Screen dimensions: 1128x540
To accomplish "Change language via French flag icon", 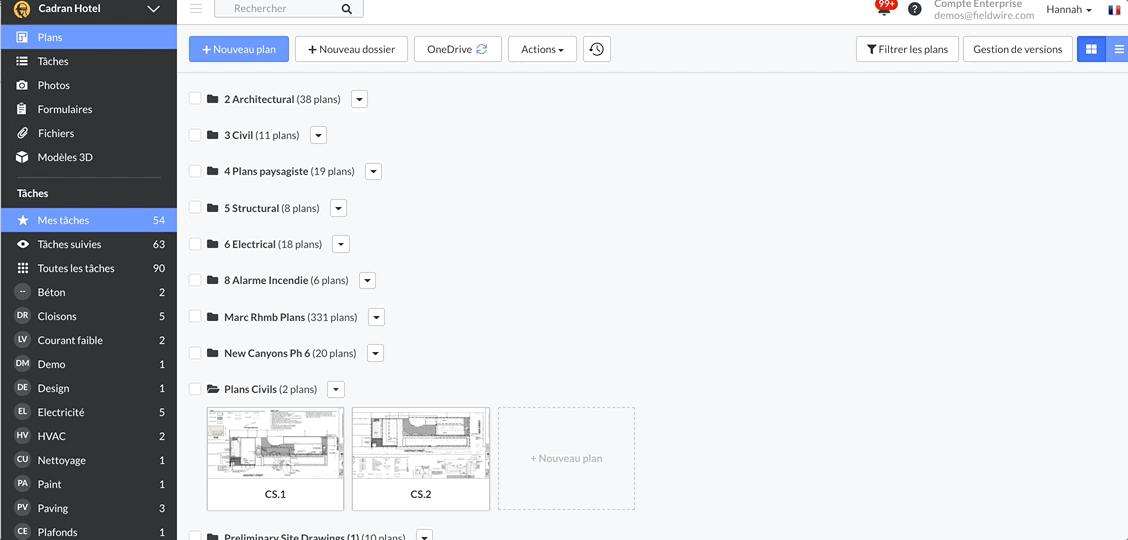I will pos(1113,10).
